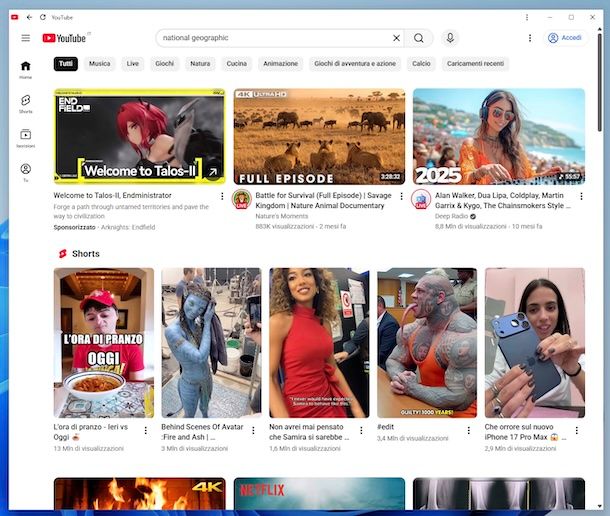Open options for Battle for Survival video
610x516 pixels.
coord(401,196)
